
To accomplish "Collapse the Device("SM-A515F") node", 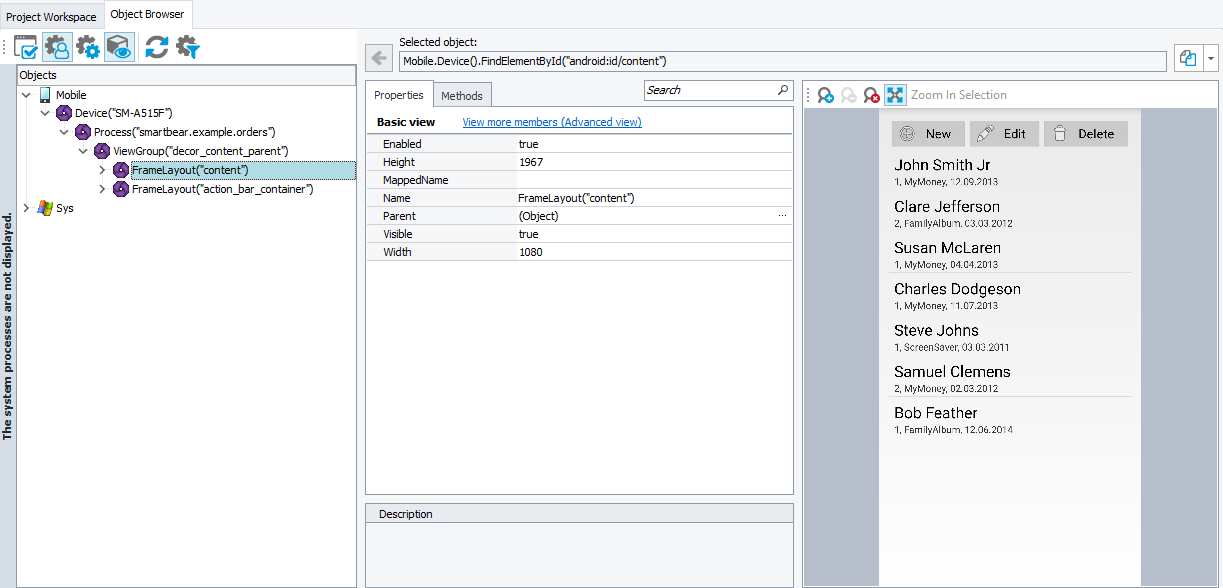I will pyautogui.click(x=44, y=113).
